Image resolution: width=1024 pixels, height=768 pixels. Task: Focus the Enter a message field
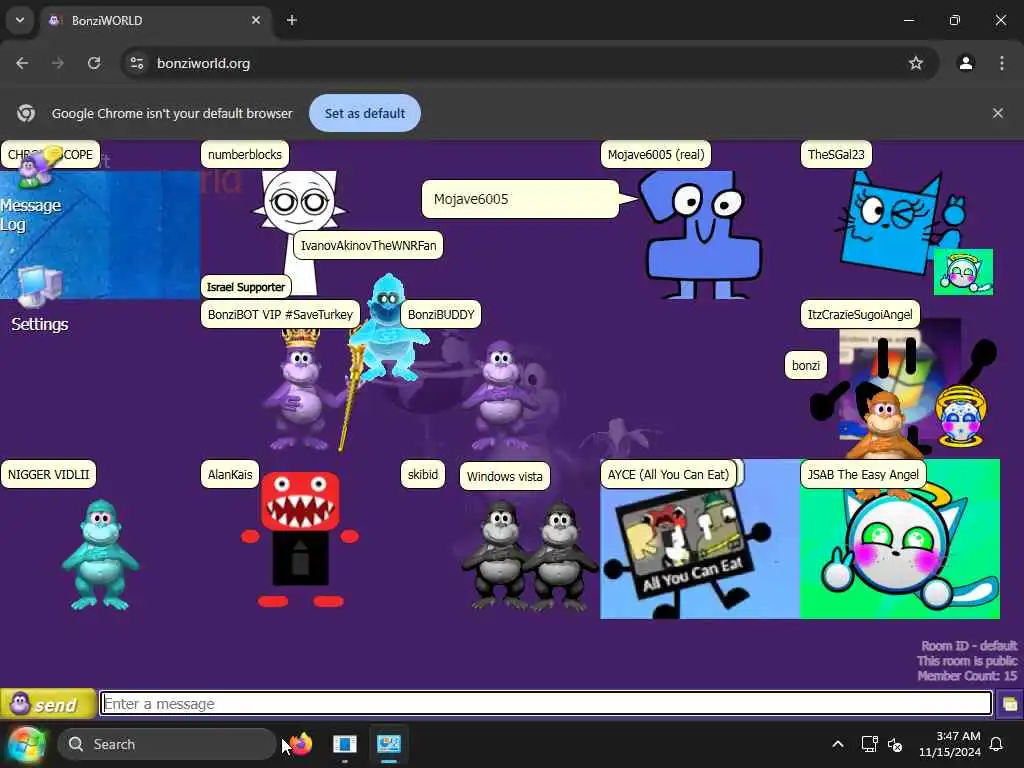pyautogui.click(x=546, y=703)
